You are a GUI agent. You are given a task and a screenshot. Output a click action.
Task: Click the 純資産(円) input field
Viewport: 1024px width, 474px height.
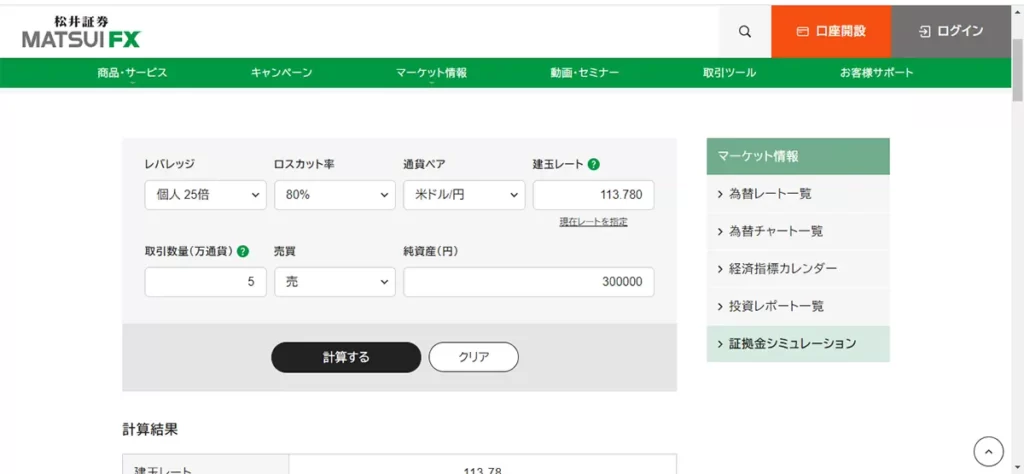pos(528,281)
